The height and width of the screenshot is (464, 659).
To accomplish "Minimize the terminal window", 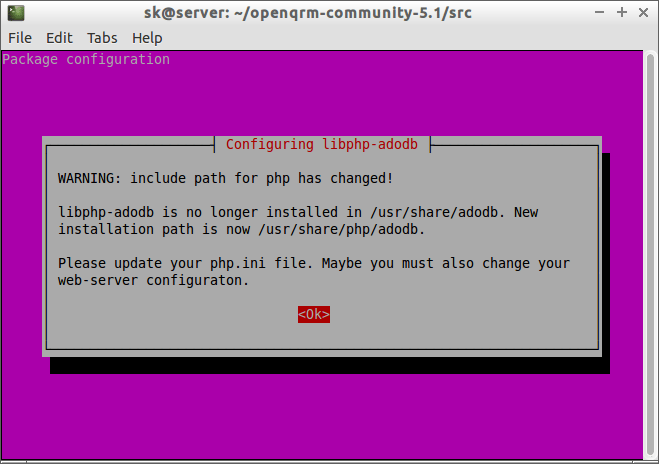I will tap(598, 14).
